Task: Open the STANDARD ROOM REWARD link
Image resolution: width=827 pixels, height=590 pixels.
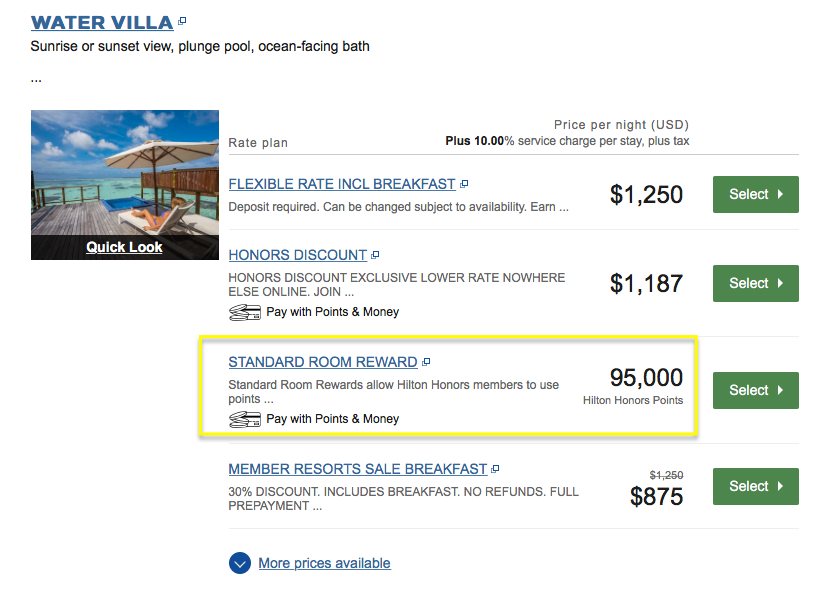Action: [x=323, y=362]
